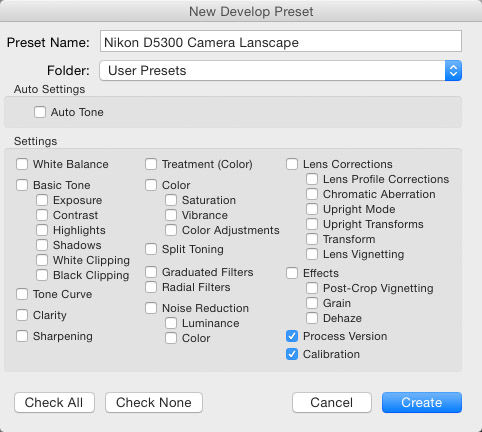Image resolution: width=482 pixels, height=432 pixels.
Task: Click the Preset Name text field
Action: (x=281, y=41)
